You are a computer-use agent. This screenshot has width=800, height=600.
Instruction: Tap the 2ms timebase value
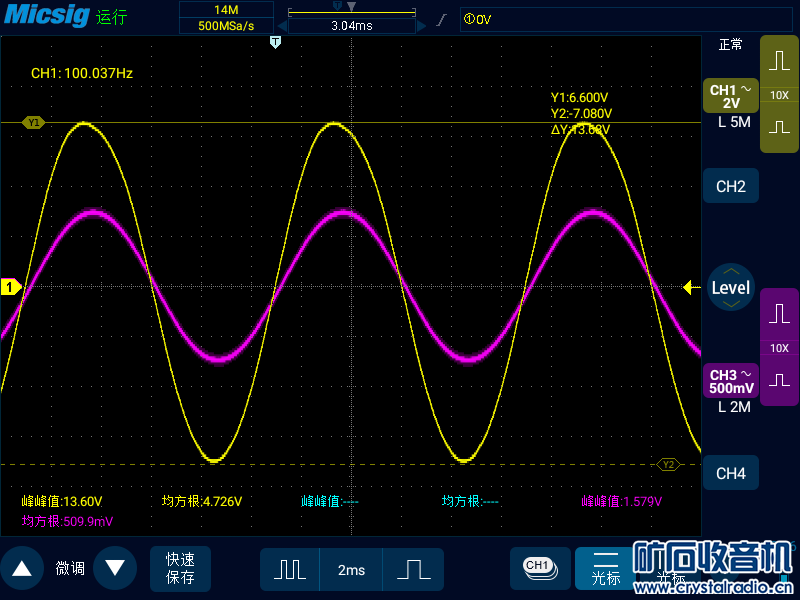click(x=351, y=569)
